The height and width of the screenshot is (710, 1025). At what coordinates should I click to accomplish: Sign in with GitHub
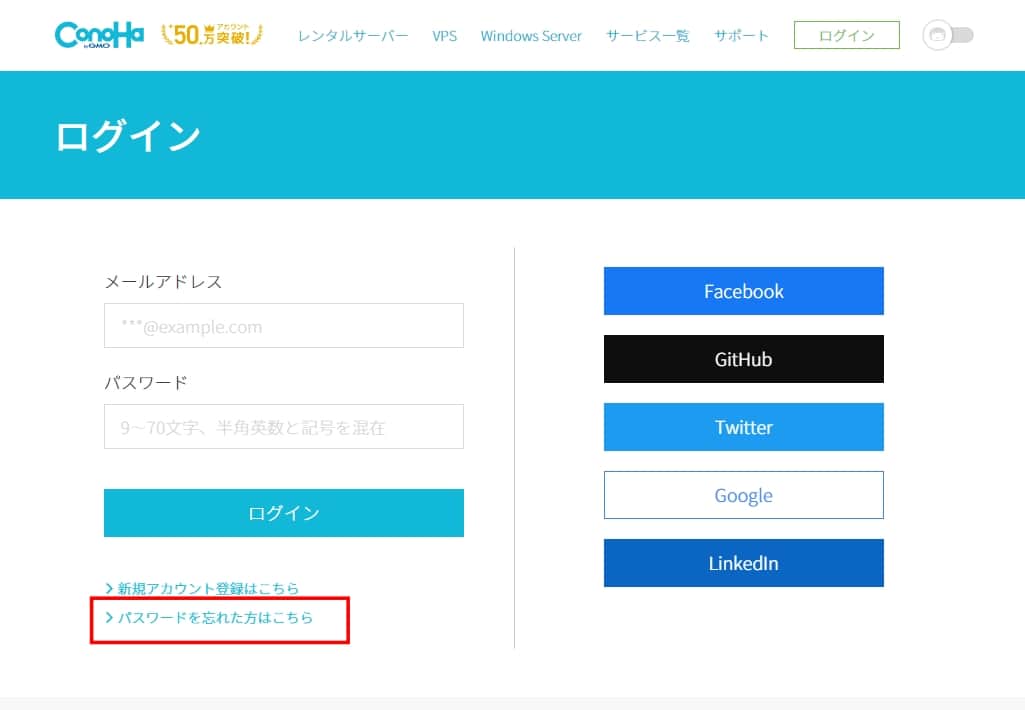744,359
